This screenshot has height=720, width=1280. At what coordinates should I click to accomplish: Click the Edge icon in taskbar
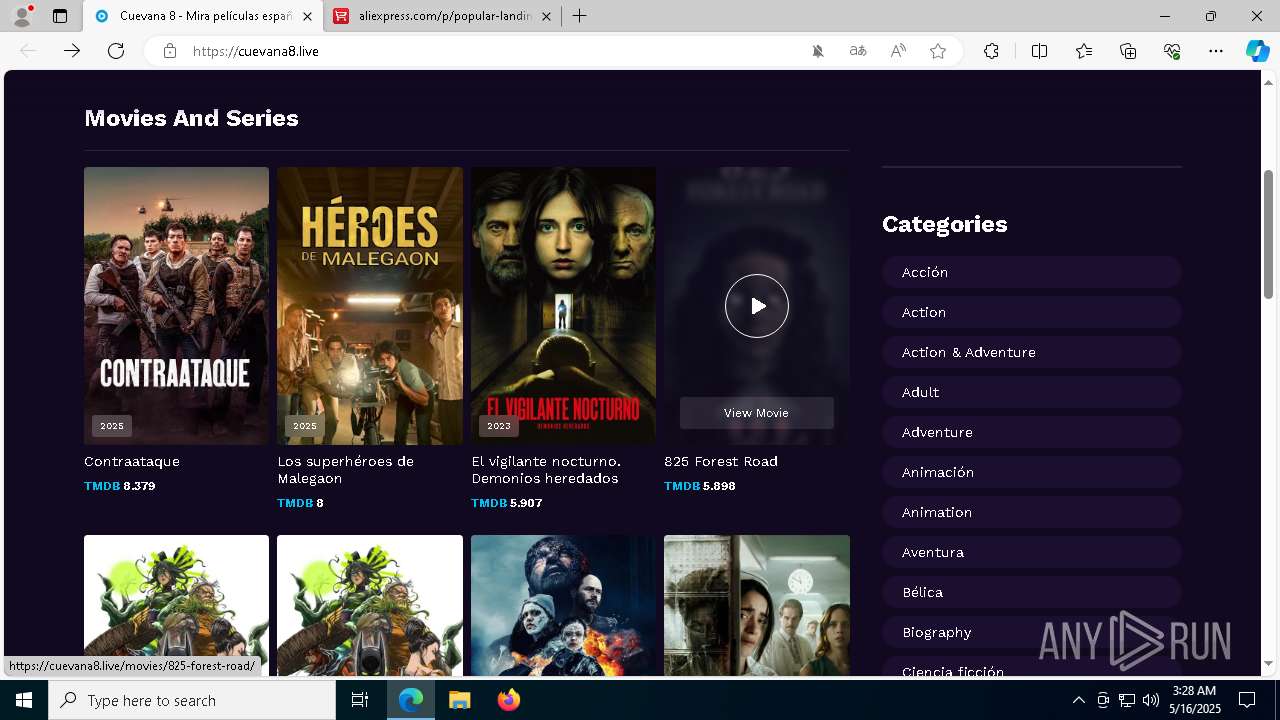coord(411,700)
